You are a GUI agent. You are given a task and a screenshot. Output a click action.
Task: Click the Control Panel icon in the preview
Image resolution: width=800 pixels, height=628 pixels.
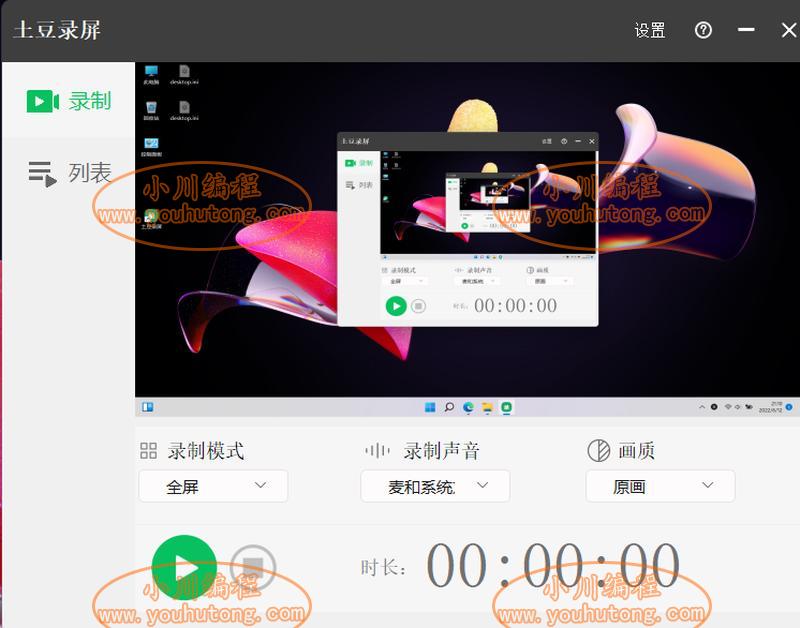(151, 147)
